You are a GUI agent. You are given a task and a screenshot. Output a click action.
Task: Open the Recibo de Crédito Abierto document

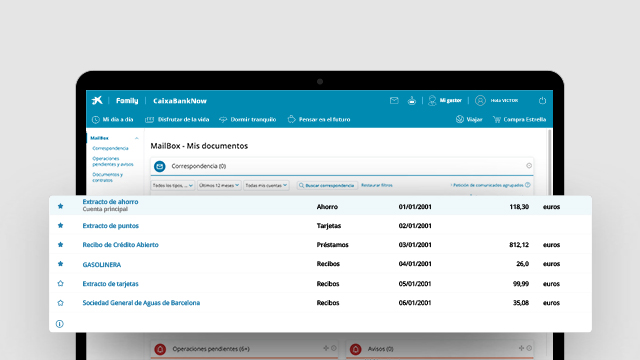click(120, 245)
